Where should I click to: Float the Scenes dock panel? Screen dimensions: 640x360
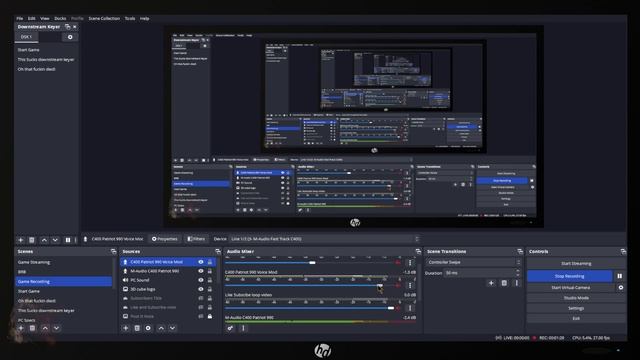(x=113, y=251)
